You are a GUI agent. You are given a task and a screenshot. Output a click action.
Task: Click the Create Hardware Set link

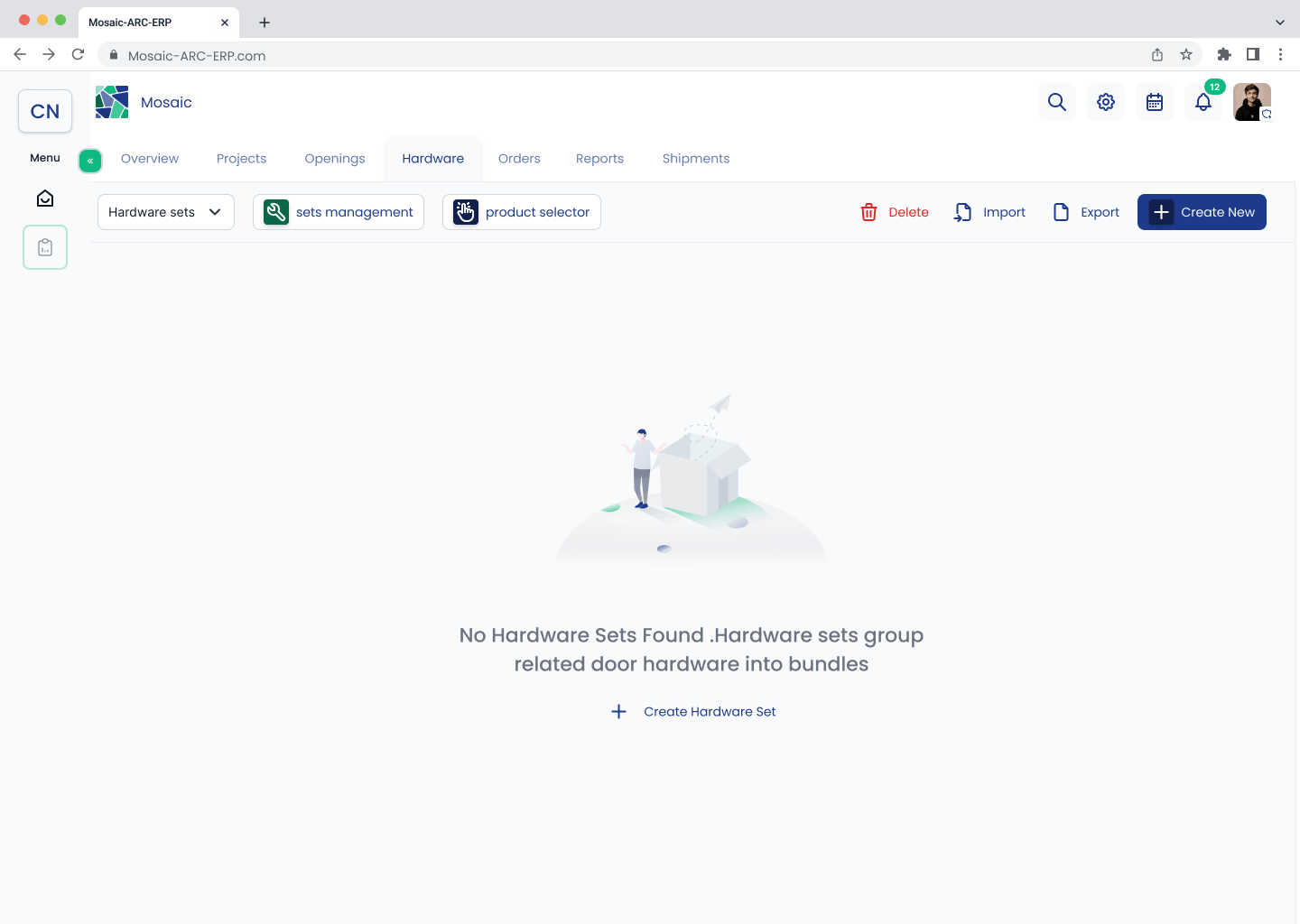click(693, 712)
